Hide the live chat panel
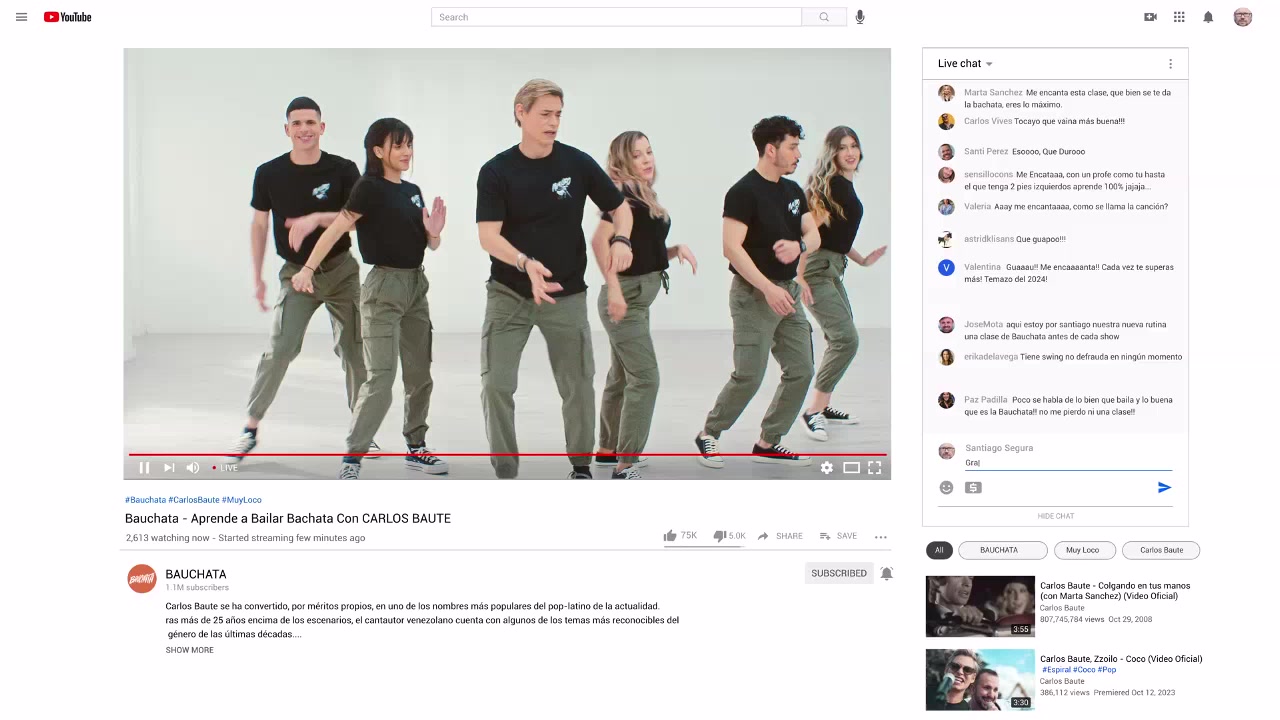 [1056, 516]
